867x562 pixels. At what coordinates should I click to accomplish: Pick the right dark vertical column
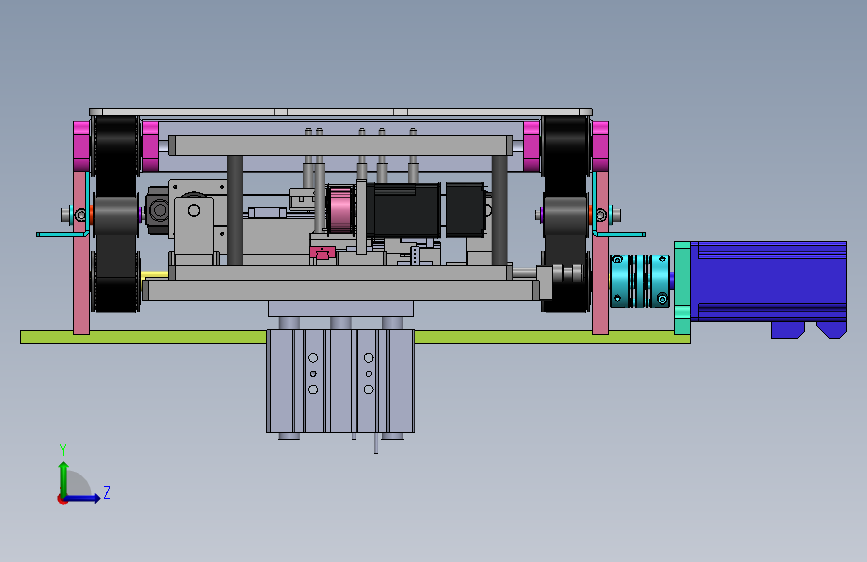500,210
